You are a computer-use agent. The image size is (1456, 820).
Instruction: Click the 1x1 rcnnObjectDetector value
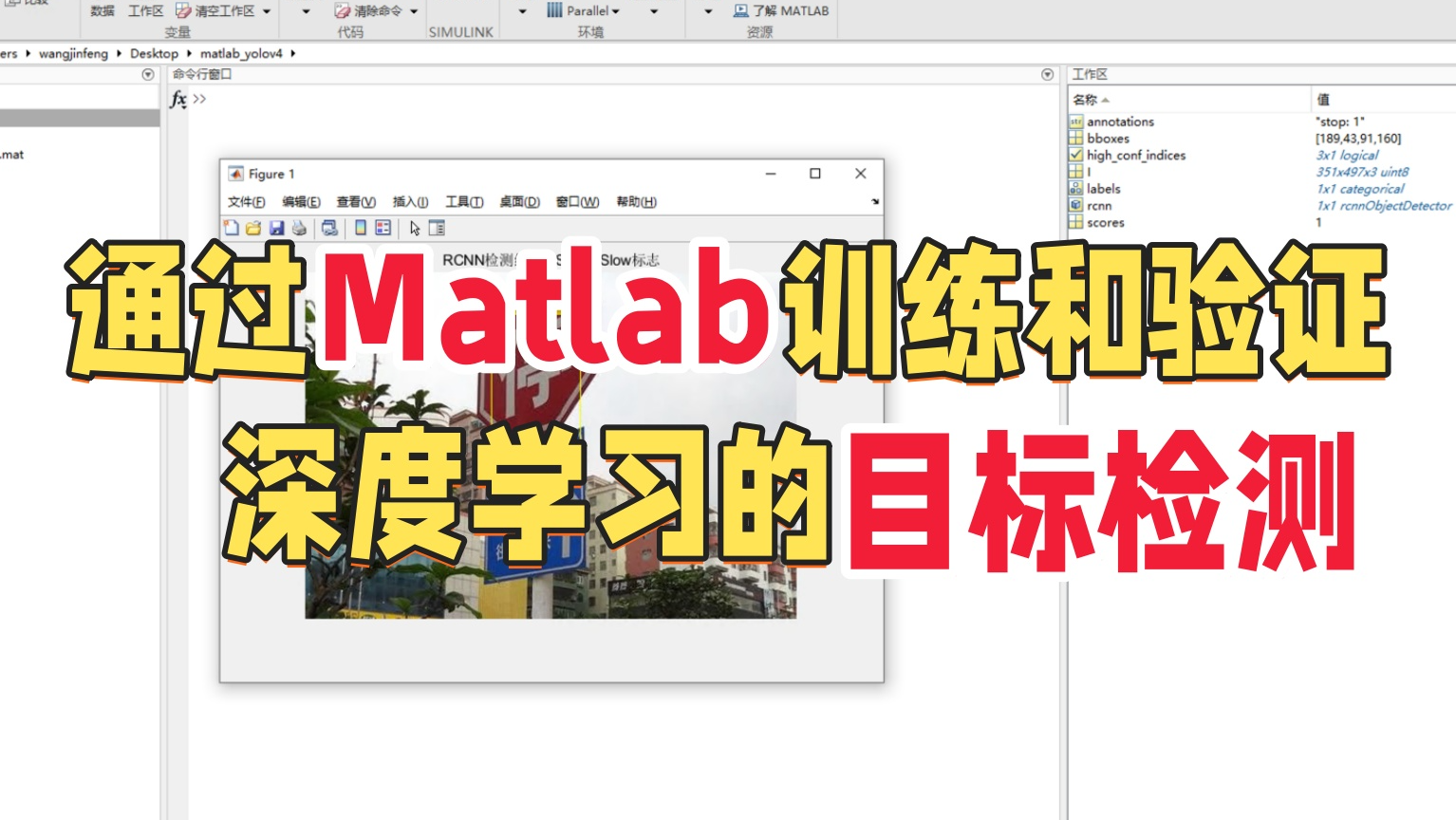tap(1384, 205)
